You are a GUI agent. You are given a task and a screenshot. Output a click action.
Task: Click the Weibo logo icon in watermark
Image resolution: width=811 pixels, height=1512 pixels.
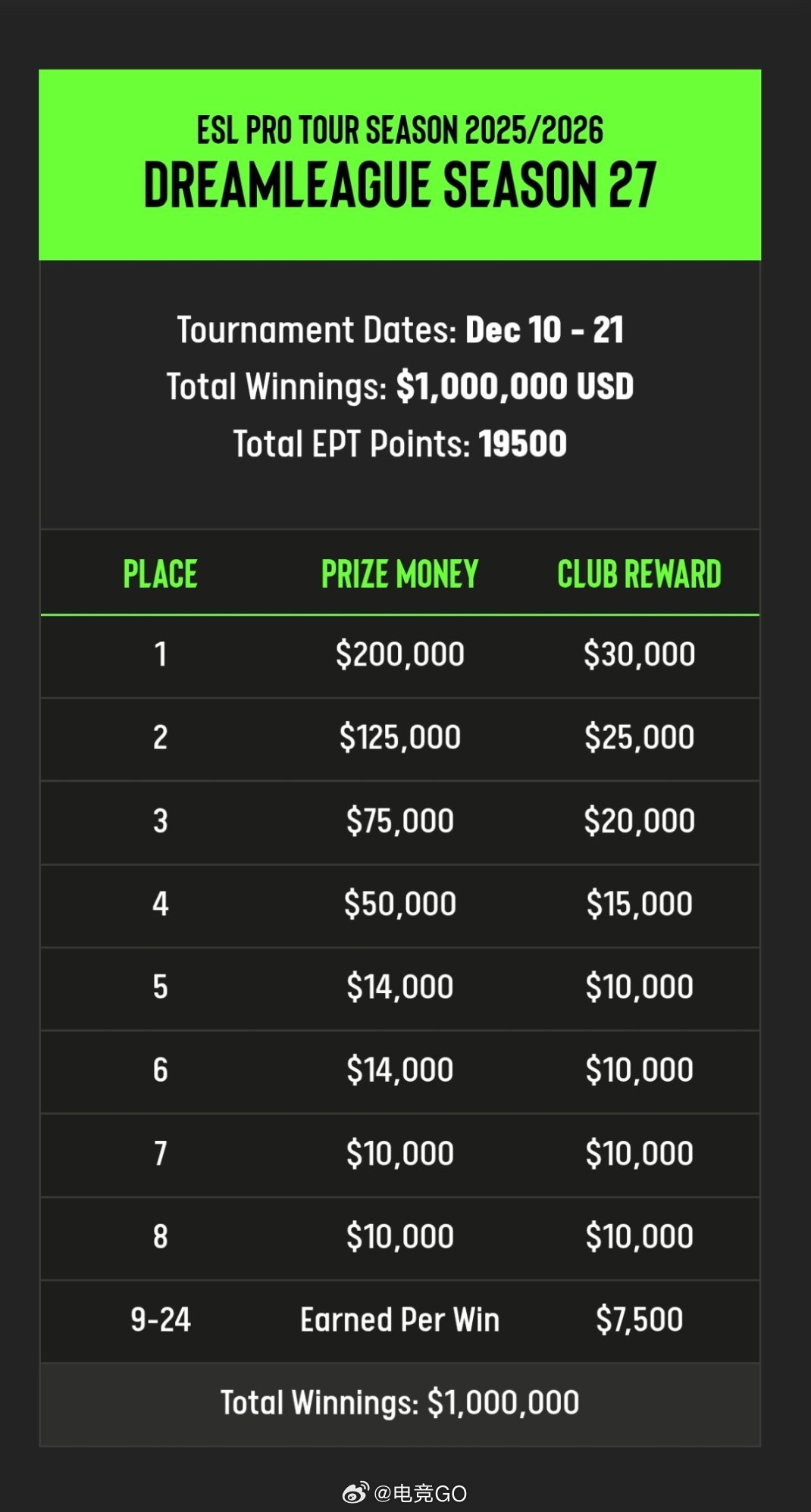pyautogui.click(x=355, y=1493)
